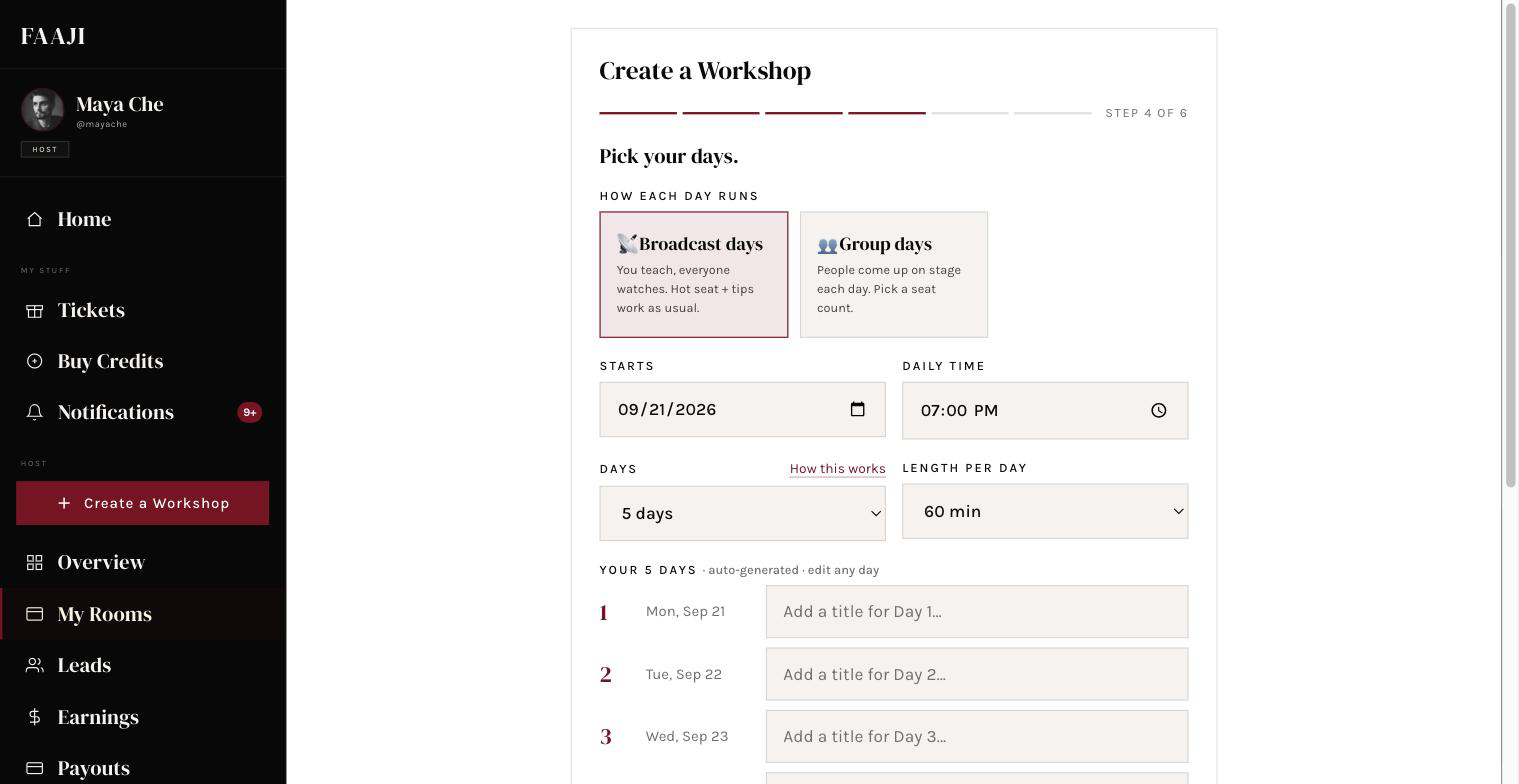
Task: Open the Length per day dropdown
Action: [x=1045, y=511]
